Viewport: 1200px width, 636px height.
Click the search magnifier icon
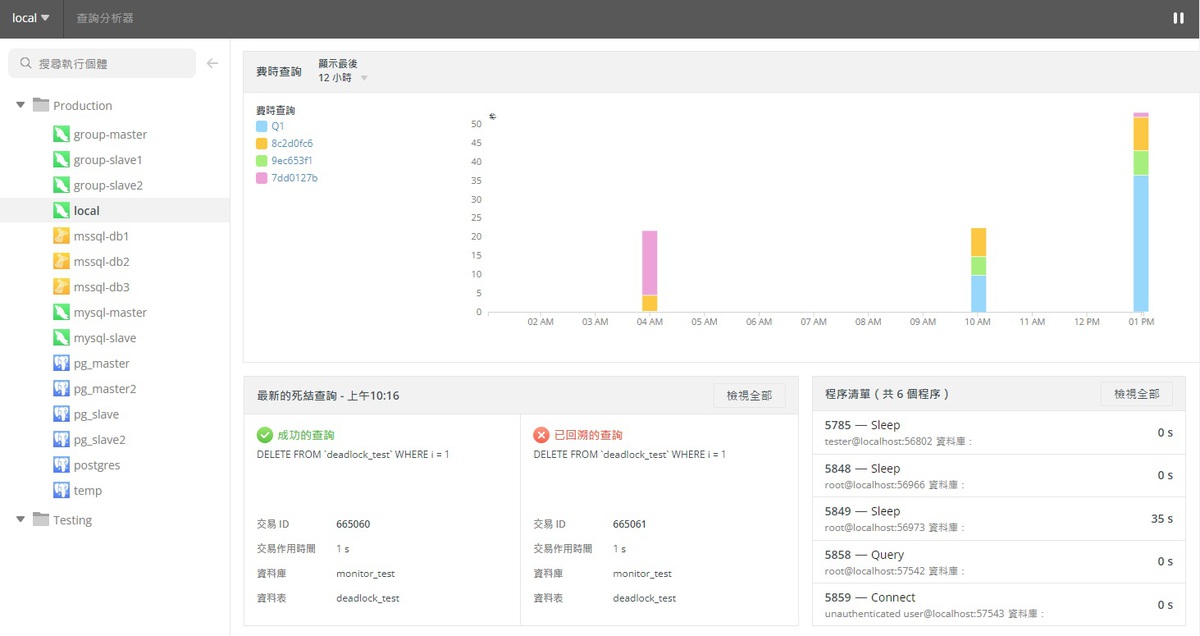click(x=25, y=63)
